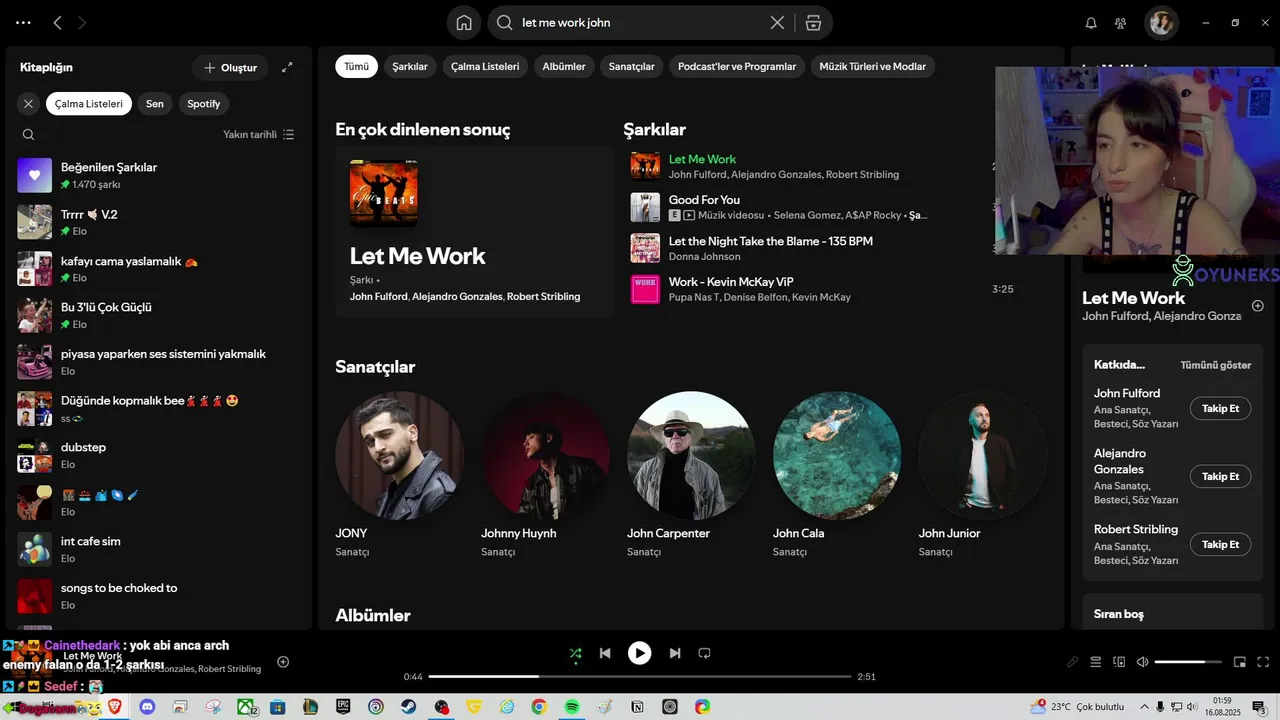Click the play button in player bar
1280x720 pixels.
click(639, 653)
